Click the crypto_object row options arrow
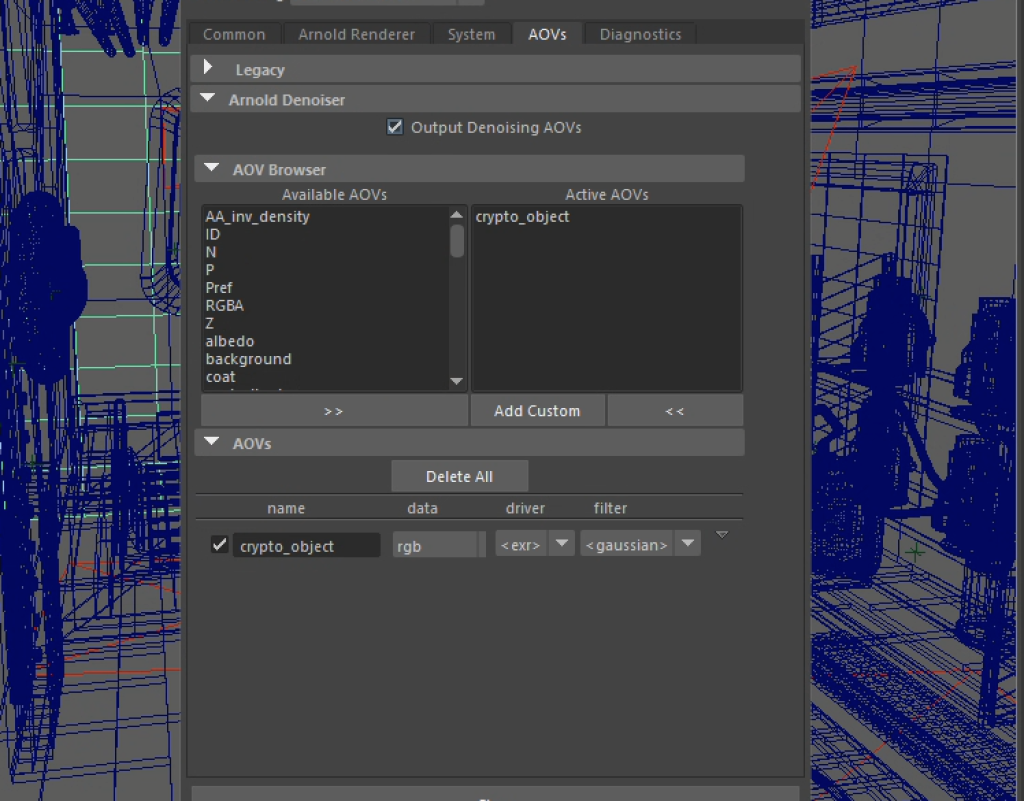This screenshot has width=1024, height=801. point(722,536)
